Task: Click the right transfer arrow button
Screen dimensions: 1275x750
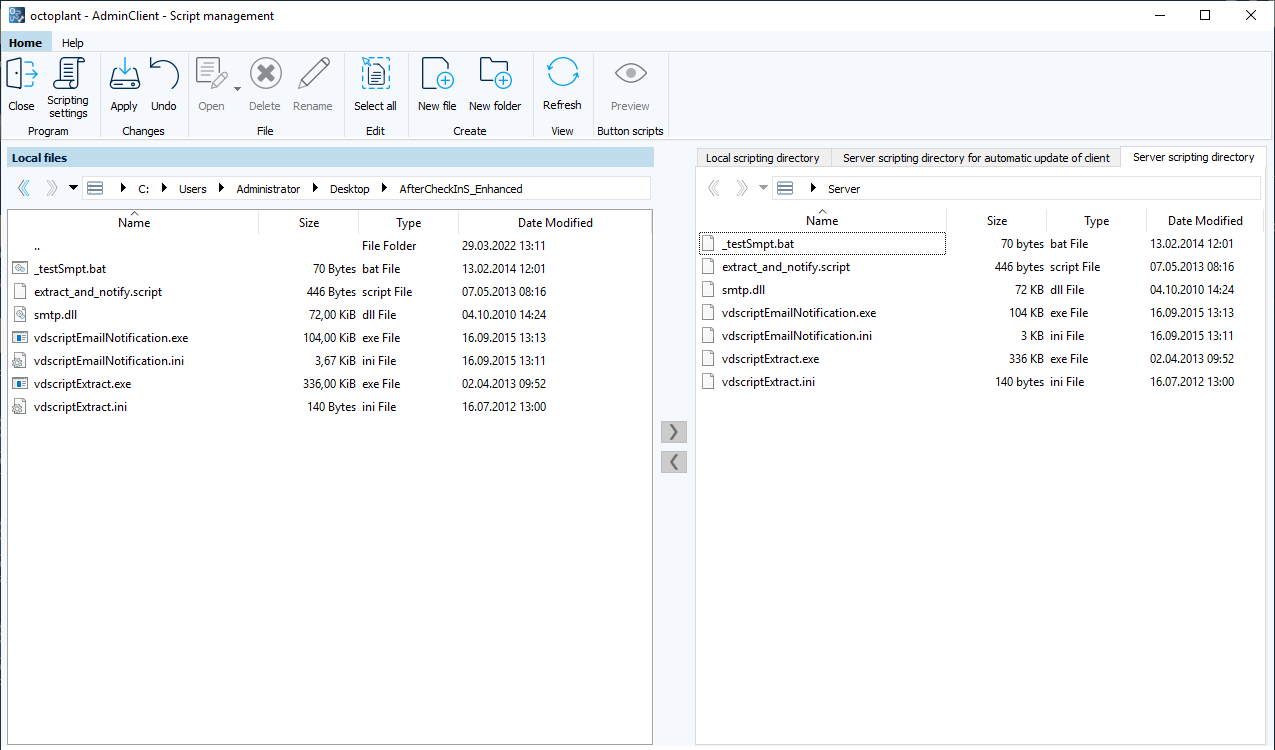Action: click(x=673, y=431)
